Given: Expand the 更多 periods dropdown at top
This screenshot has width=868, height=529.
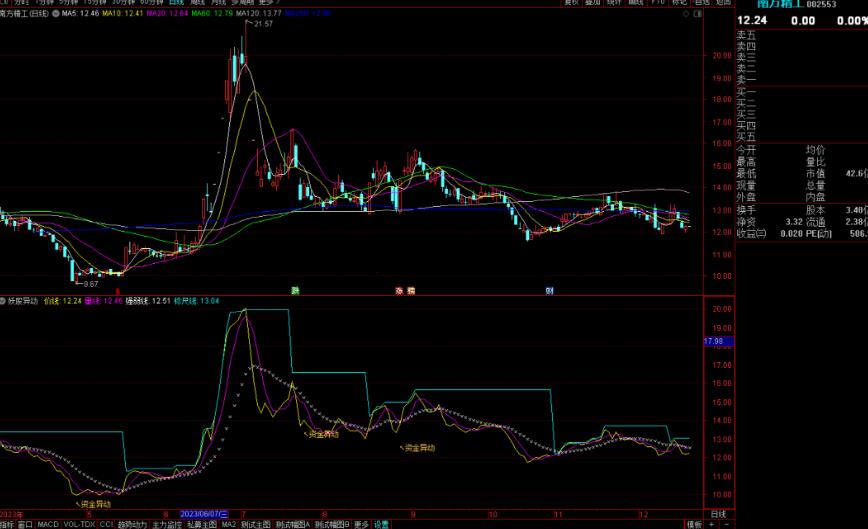Looking at the screenshot, I should pyautogui.click(x=268, y=2).
